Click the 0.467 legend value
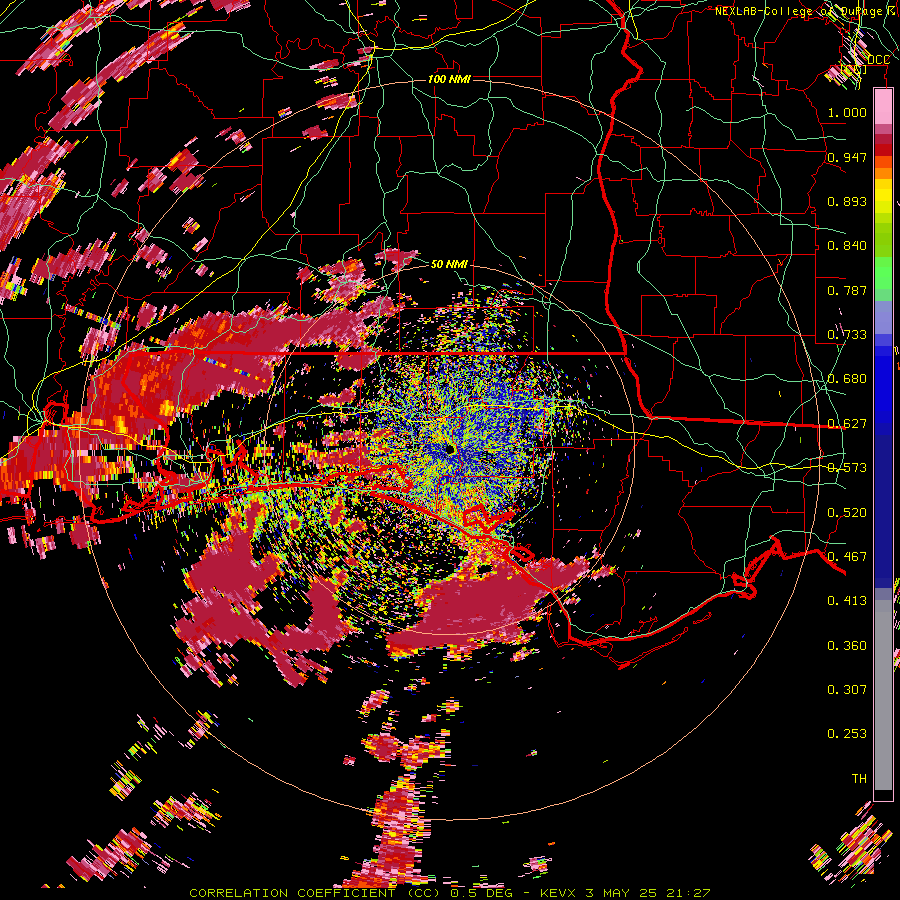900x900 pixels. point(847,557)
